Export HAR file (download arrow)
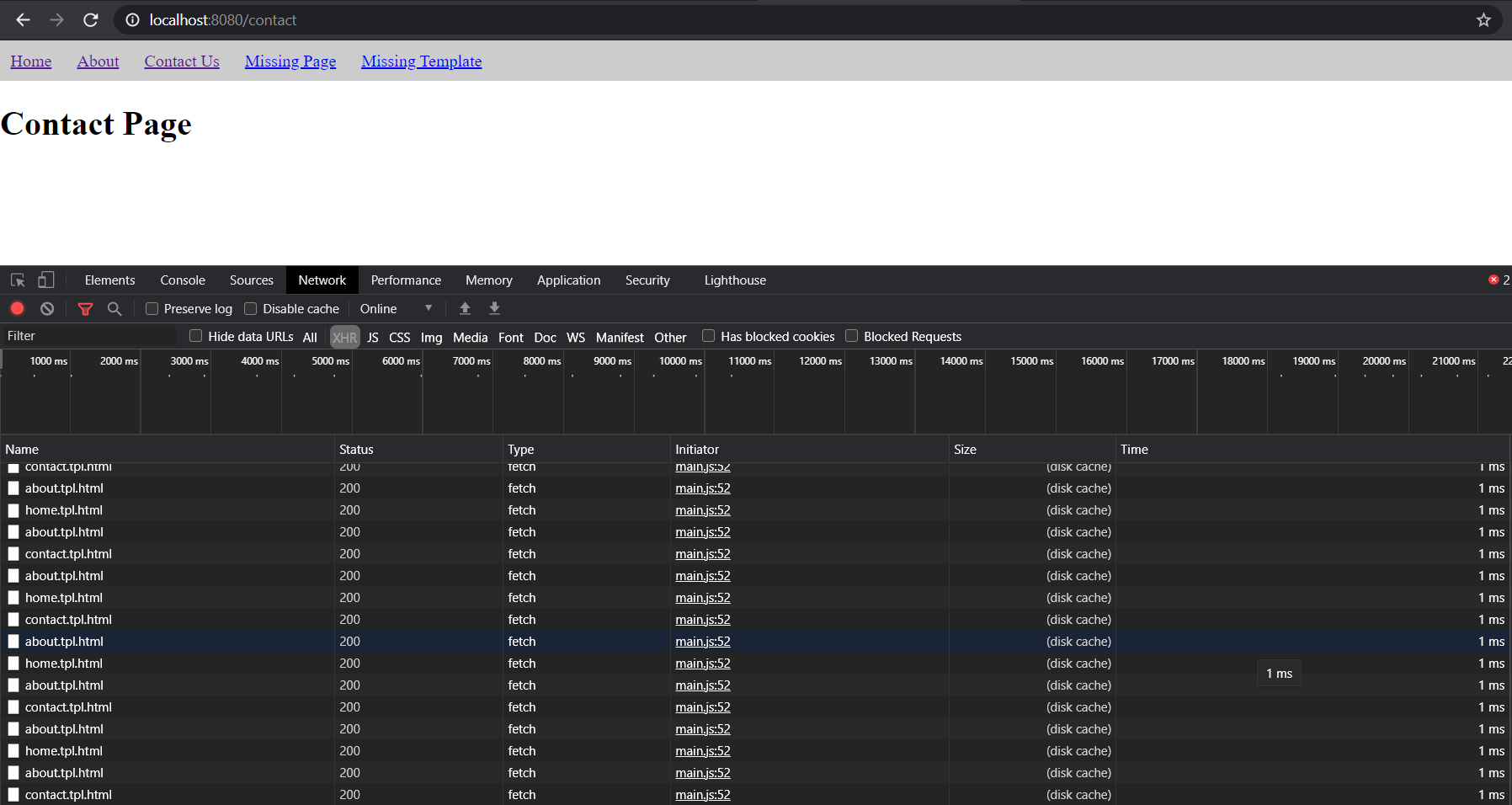Viewport: 1512px width, 805px height. tap(494, 308)
